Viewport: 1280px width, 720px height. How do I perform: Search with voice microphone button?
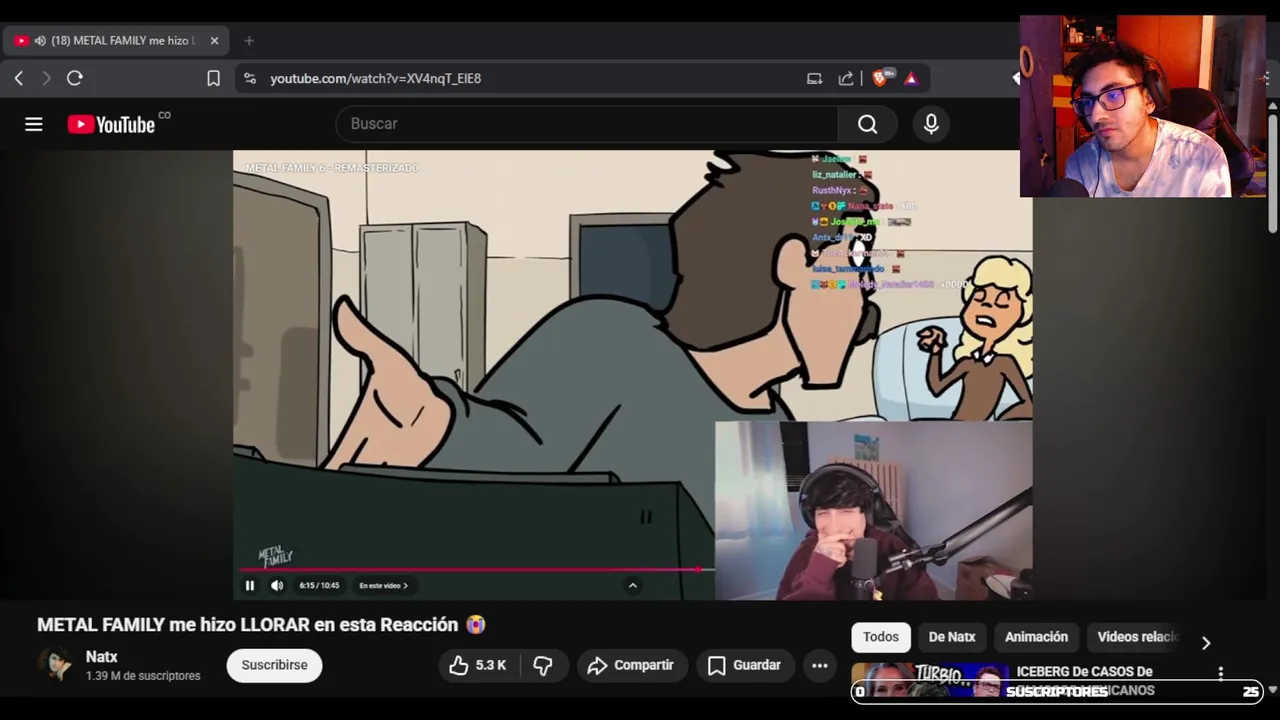[x=931, y=124]
